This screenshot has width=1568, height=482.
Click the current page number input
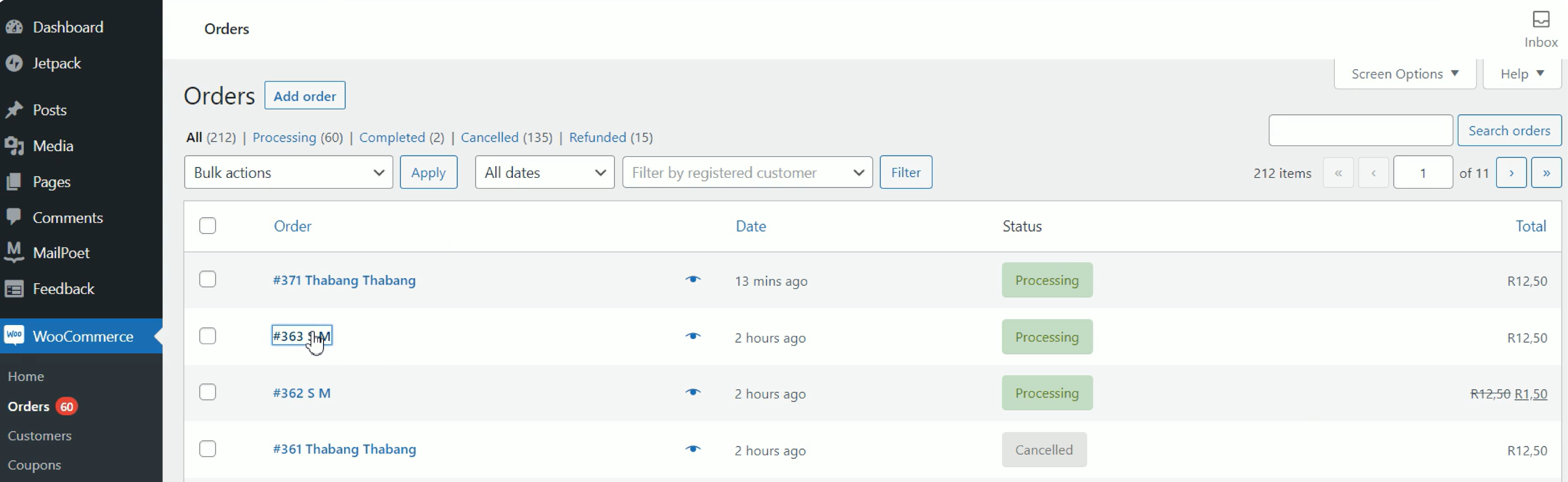pos(1423,172)
